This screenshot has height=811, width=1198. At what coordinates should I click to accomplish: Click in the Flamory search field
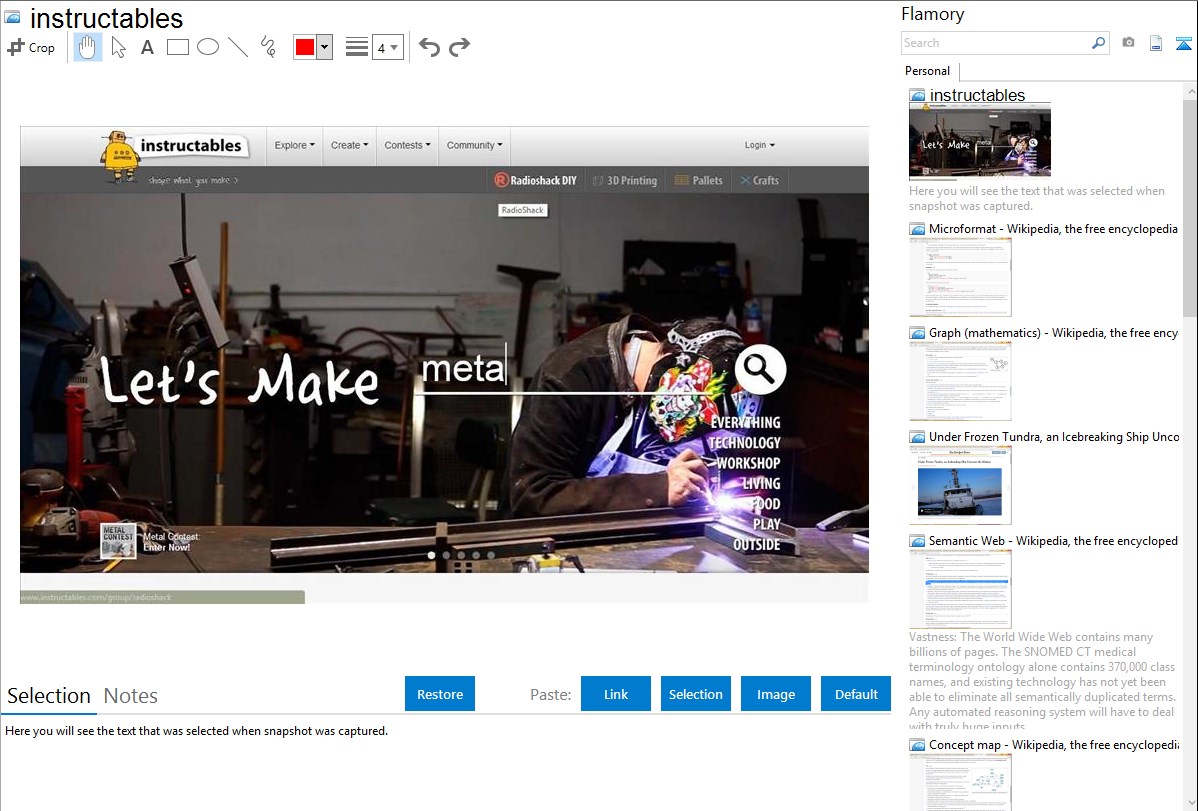[x=995, y=43]
